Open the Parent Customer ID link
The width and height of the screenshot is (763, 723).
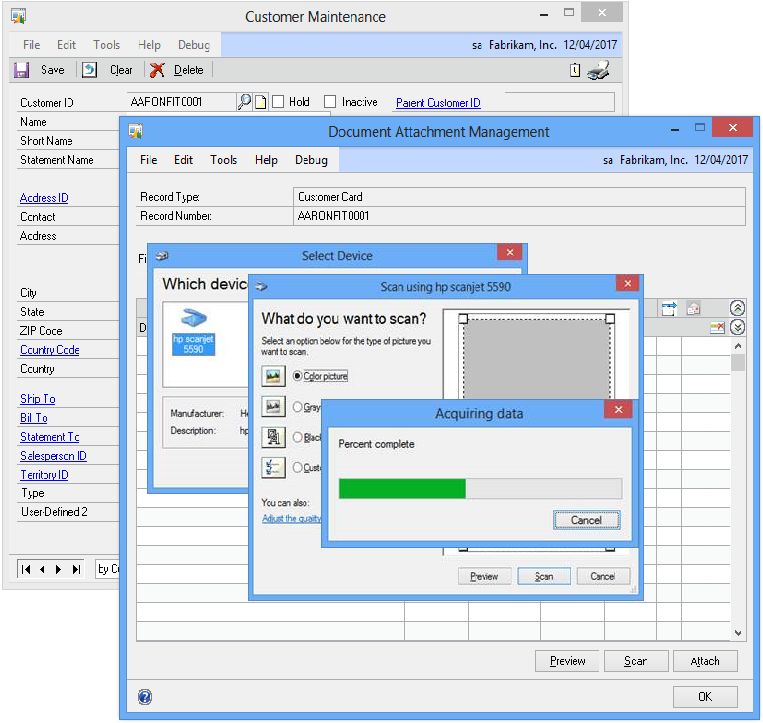coord(438,103)
